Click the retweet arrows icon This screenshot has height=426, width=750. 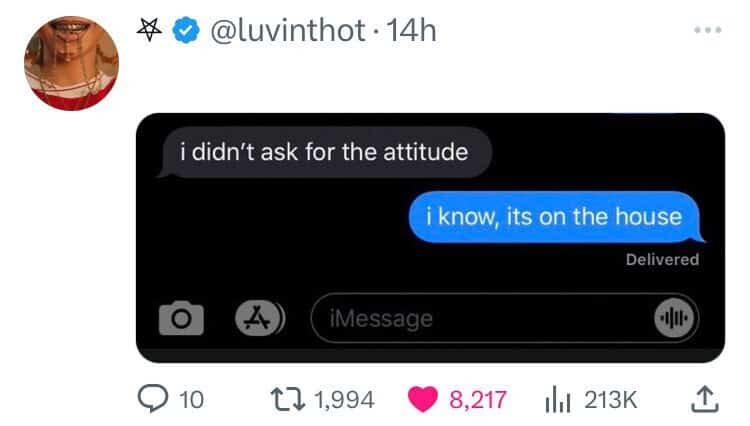point(287,399)
